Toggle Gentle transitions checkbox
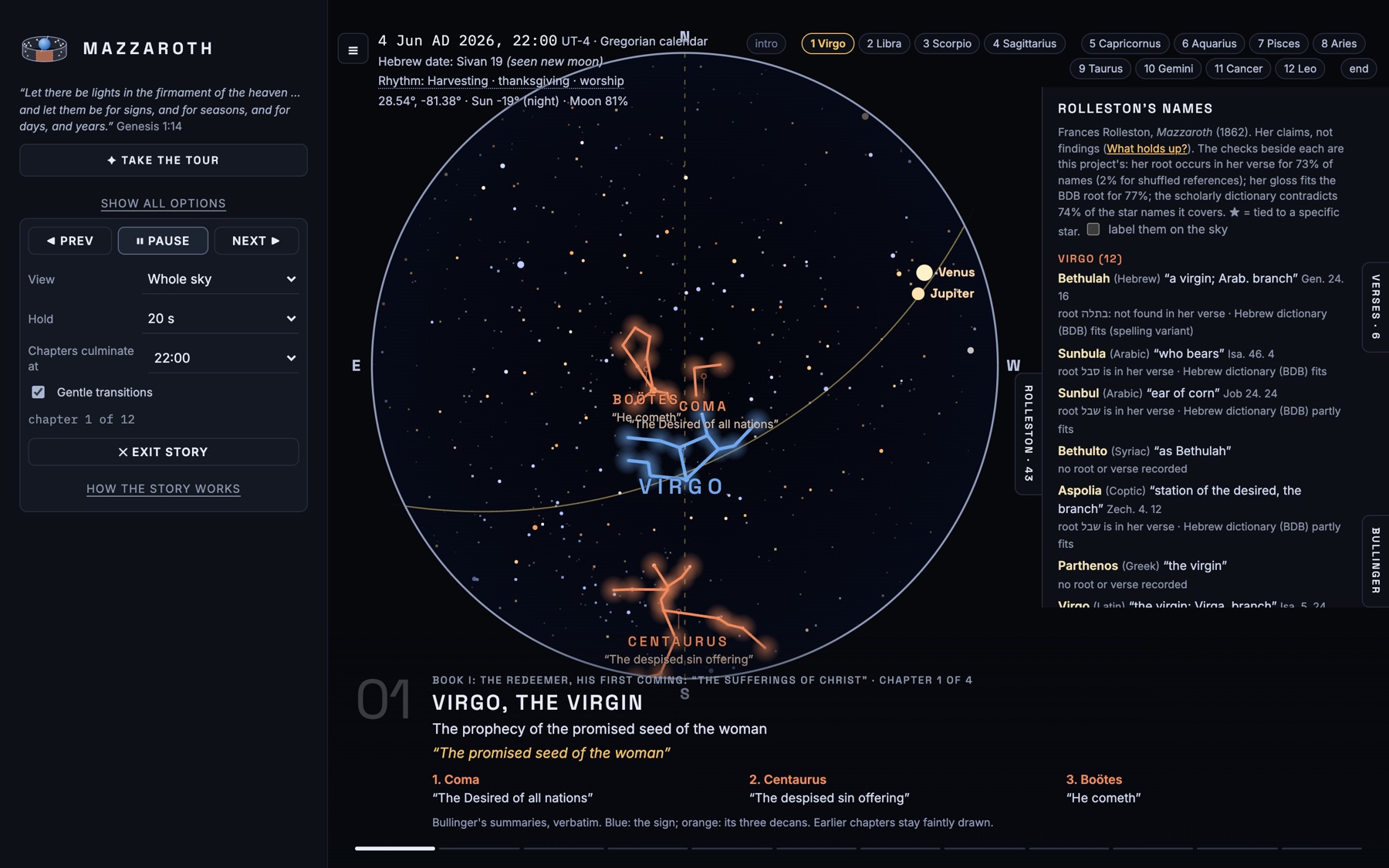The height and width of the screenshot is (868, 1389). pos(38,392)
